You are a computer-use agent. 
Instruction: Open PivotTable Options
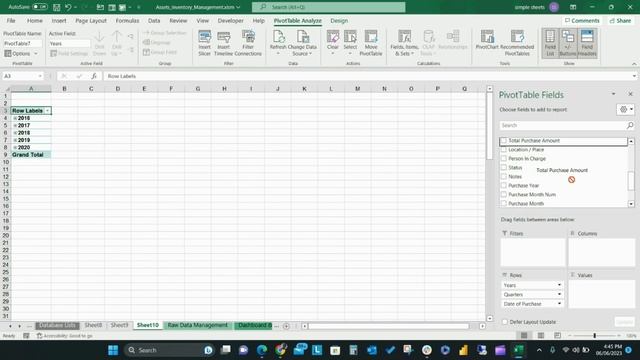pos(21,53)
